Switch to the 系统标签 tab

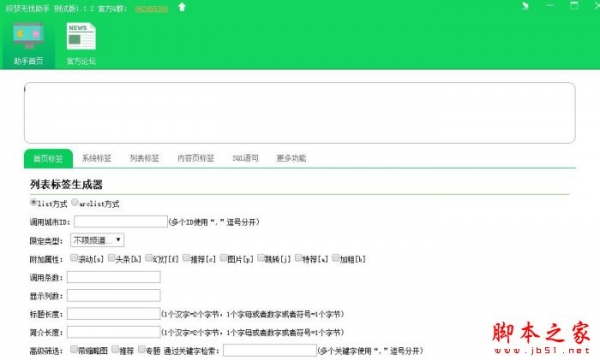[96, 158]
